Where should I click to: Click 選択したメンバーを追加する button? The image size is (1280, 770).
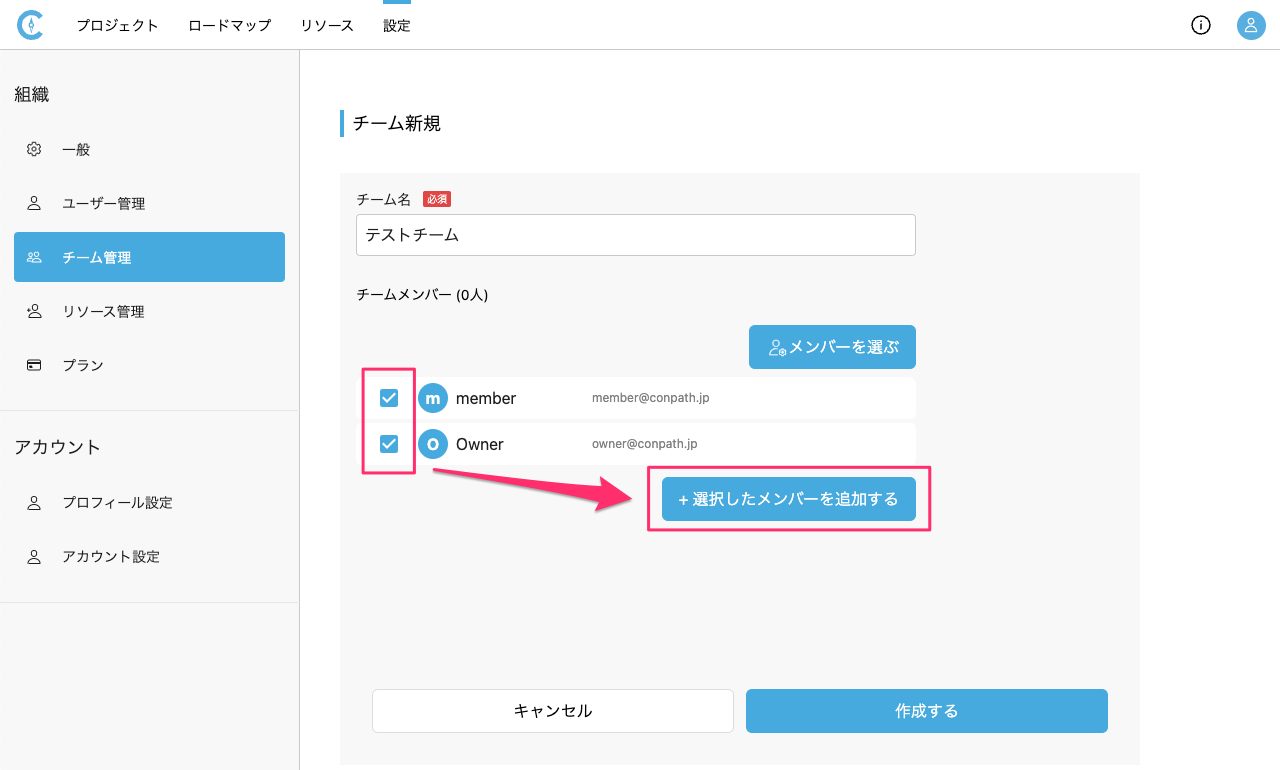pyautogui.click(x=788, y=499)
